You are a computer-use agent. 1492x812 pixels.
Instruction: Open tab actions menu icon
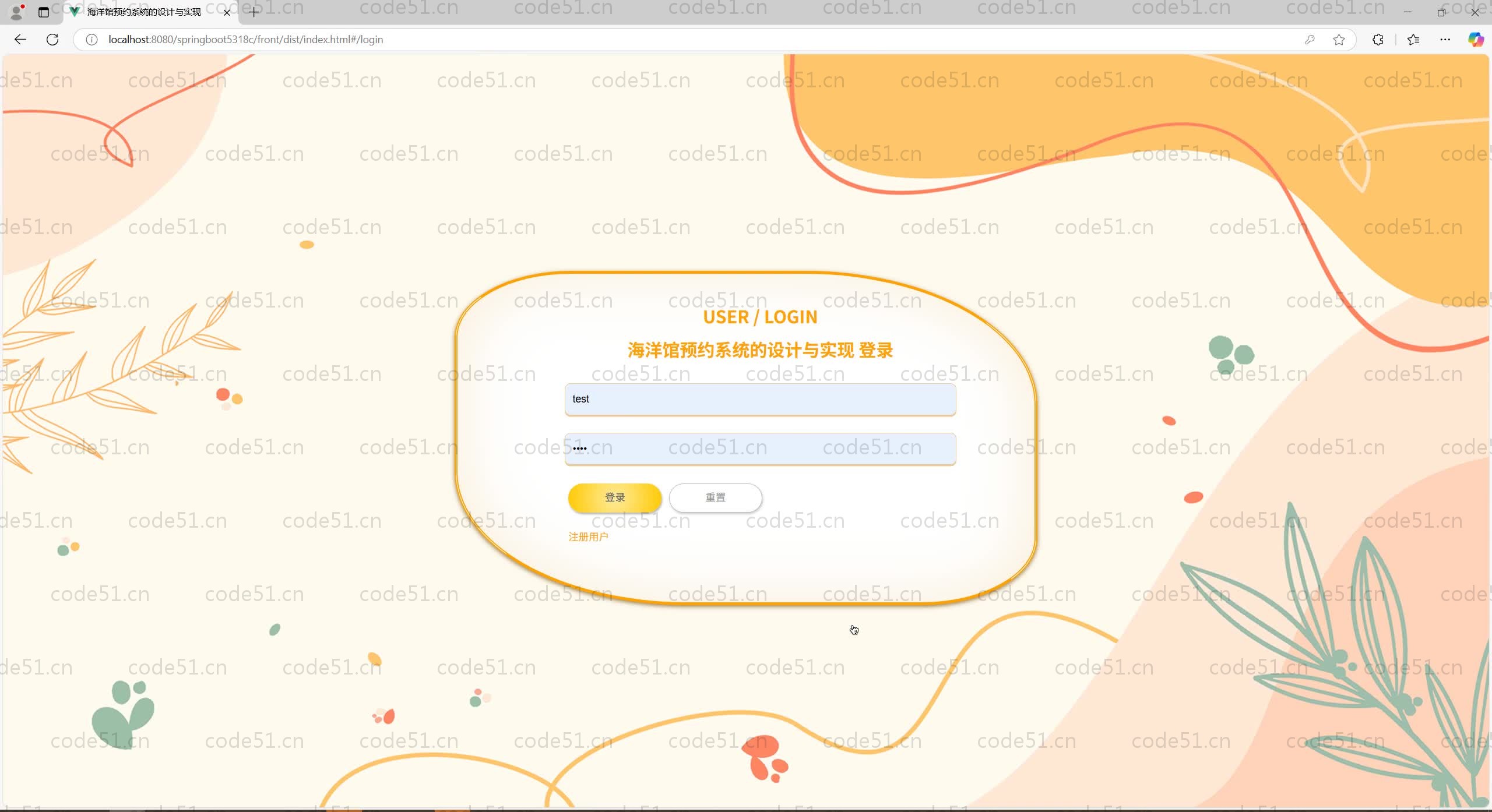[x=44, y=12]
